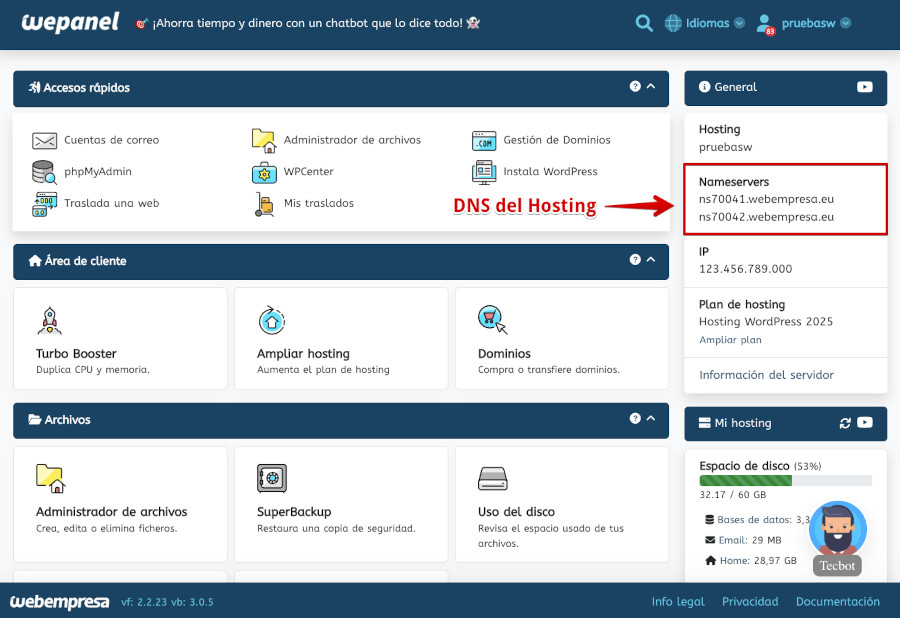Collapse the Archivos section

(x=651, y=418)
